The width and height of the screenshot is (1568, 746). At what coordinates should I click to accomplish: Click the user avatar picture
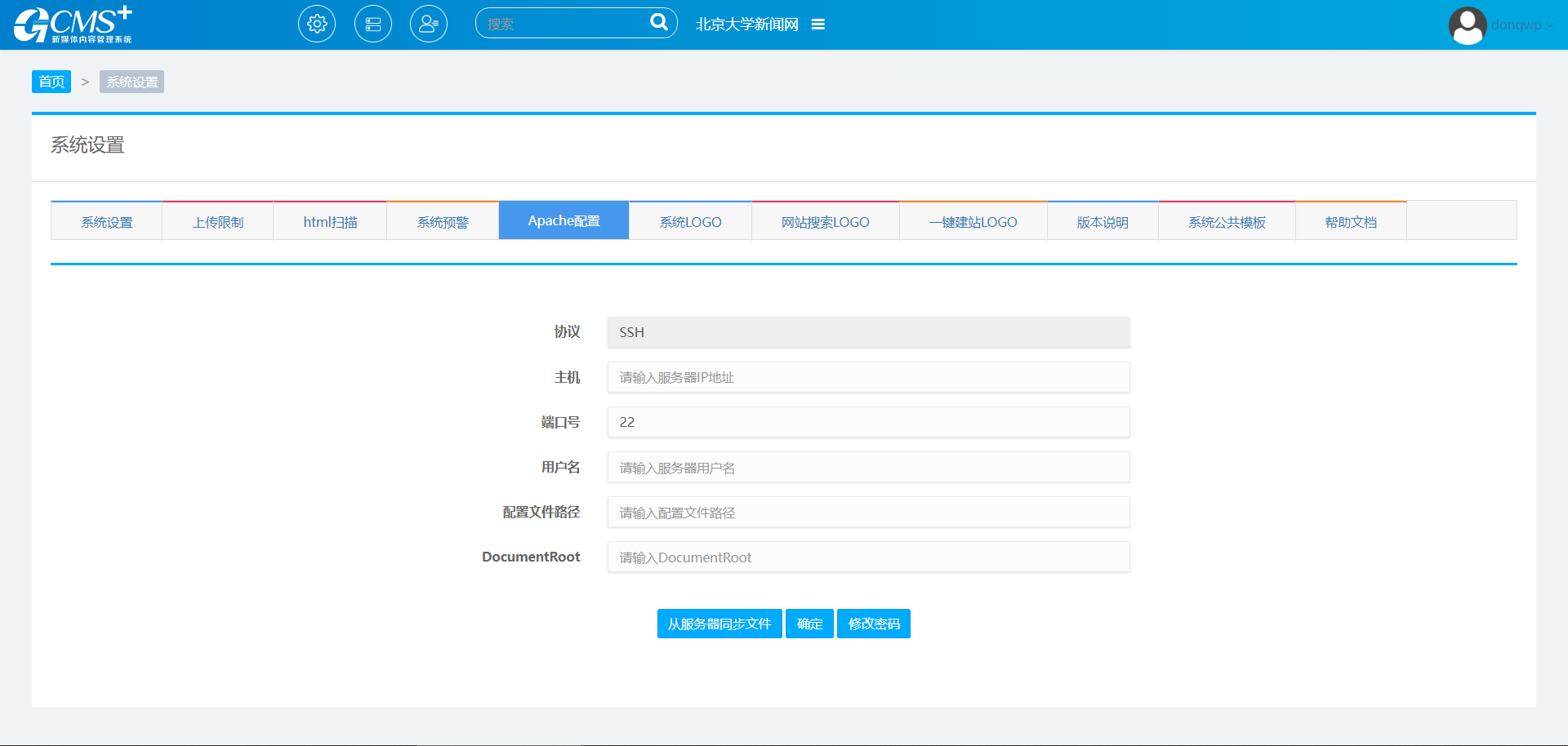coord(1467,25)
